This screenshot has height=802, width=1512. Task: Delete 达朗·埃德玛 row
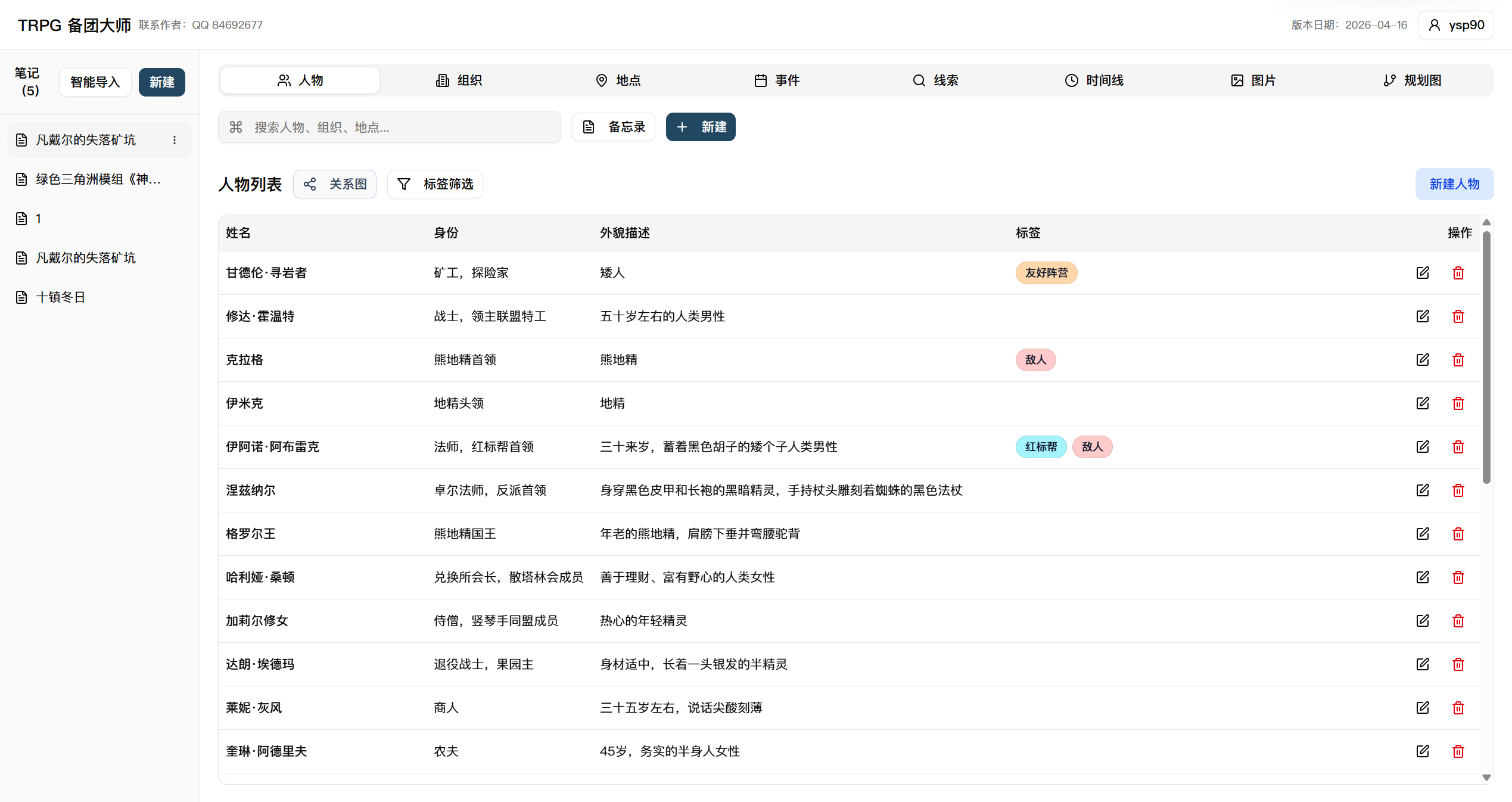click(x=1458, y=664)
